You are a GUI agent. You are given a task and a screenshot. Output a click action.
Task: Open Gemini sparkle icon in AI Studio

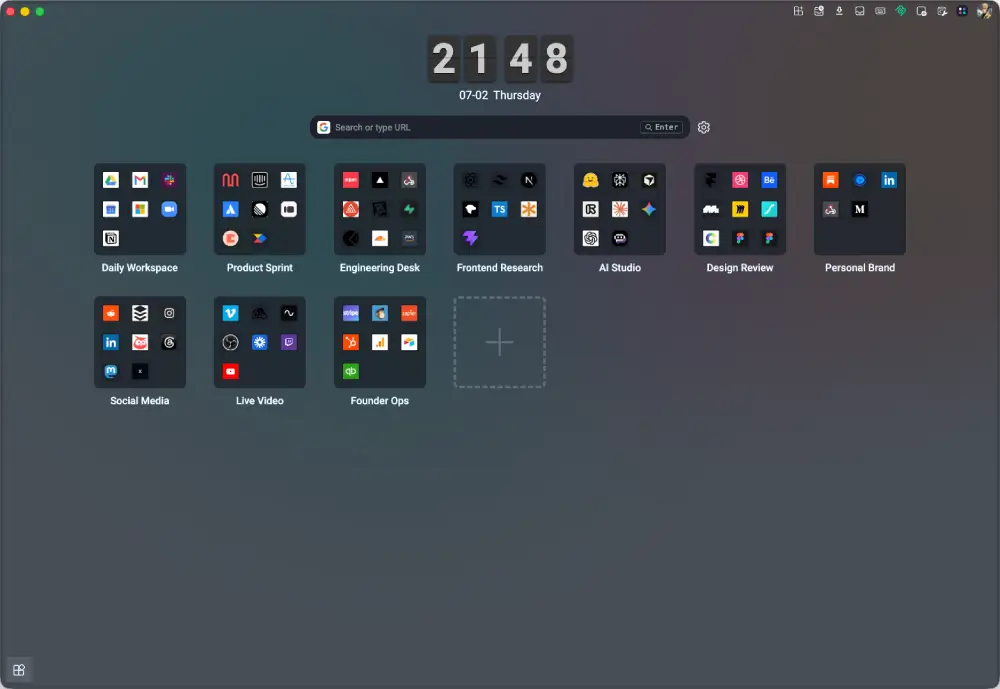[x=649, y=209]
